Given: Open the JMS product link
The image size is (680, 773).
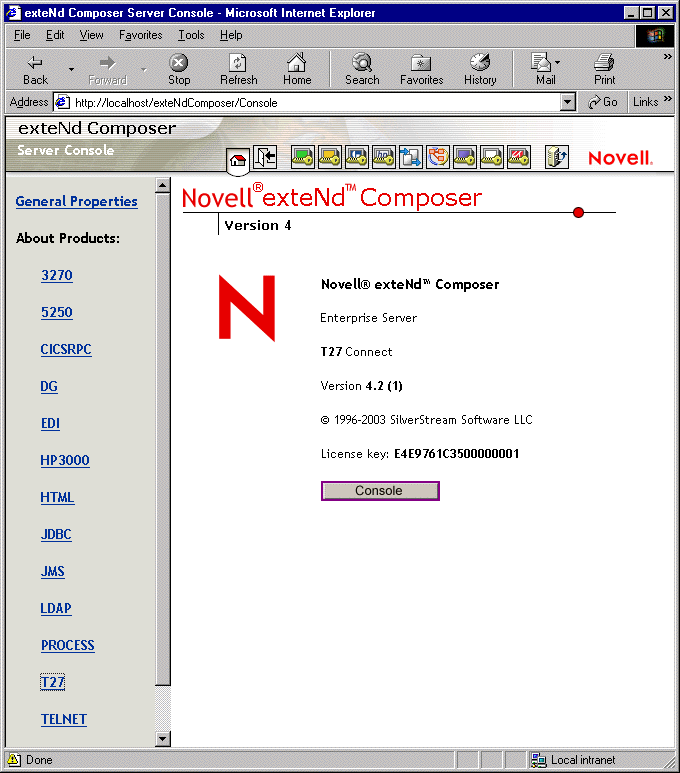Looking at the screenshot, I should click(x=53, y=571).
